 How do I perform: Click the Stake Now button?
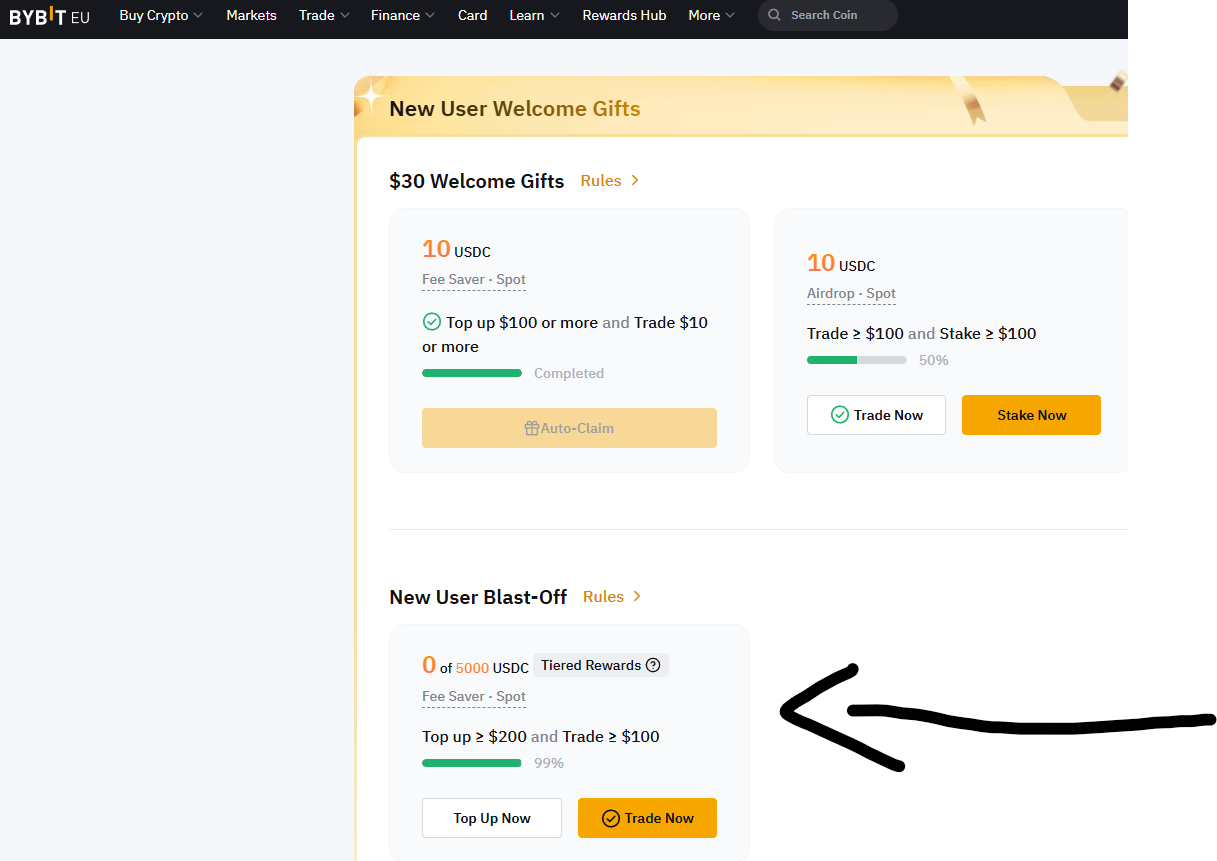pos(1031,415)
